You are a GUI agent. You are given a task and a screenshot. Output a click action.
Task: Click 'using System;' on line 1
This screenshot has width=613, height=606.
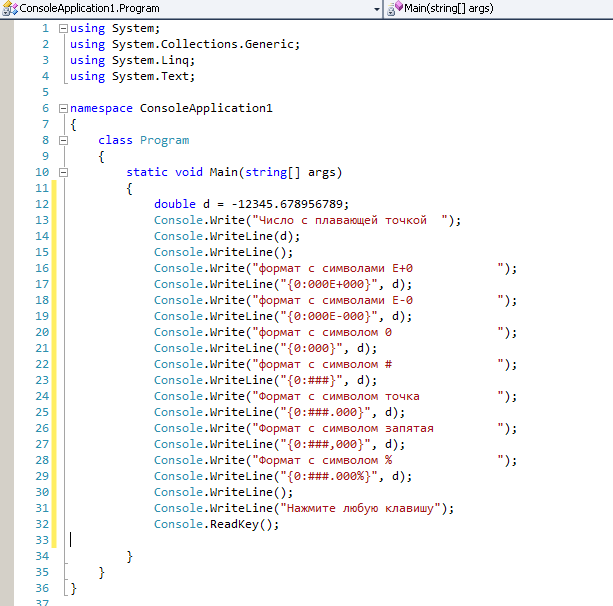[x=115, y=29]
